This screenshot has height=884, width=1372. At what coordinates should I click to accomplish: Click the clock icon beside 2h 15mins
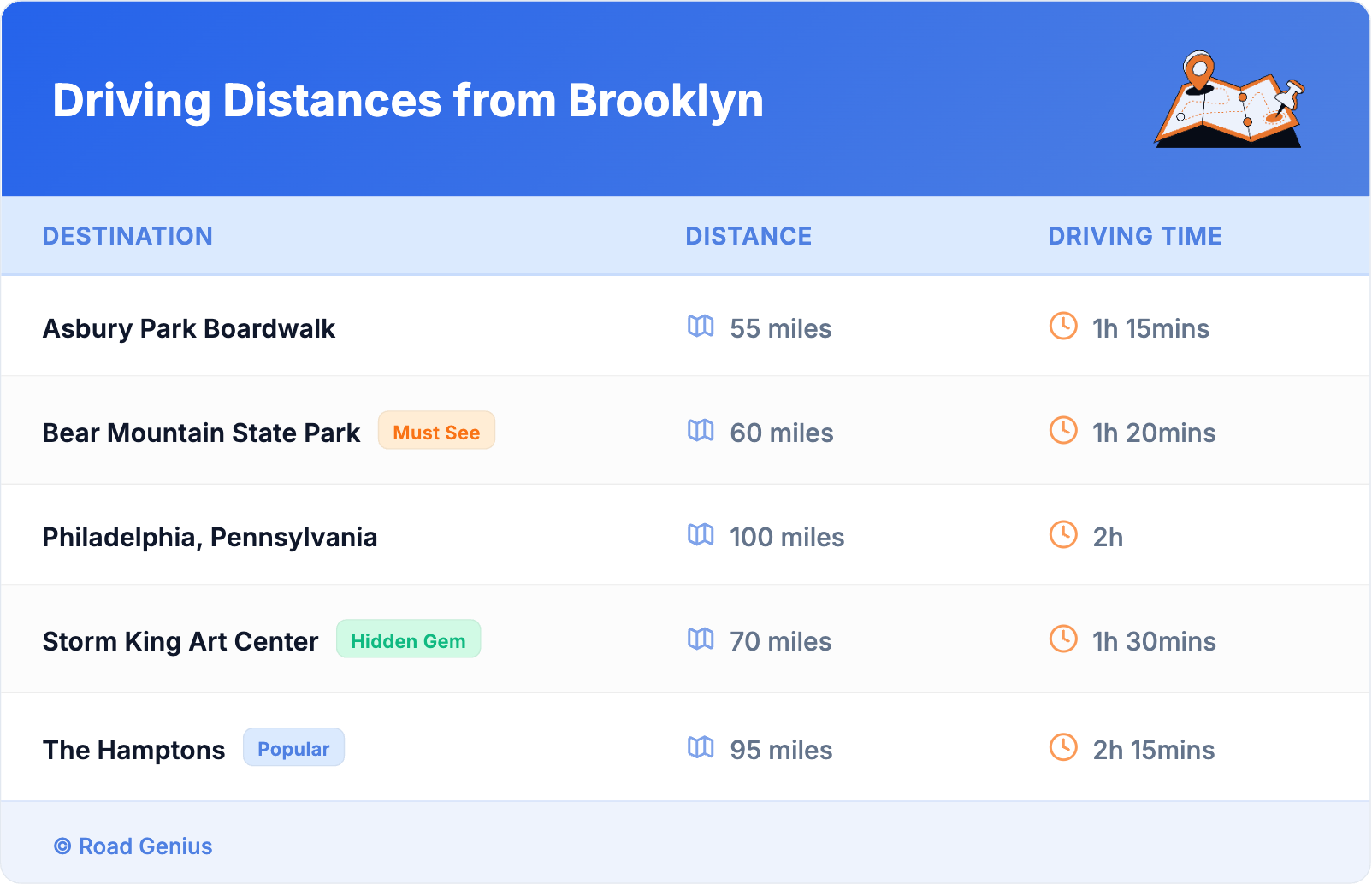(1063, 747)
